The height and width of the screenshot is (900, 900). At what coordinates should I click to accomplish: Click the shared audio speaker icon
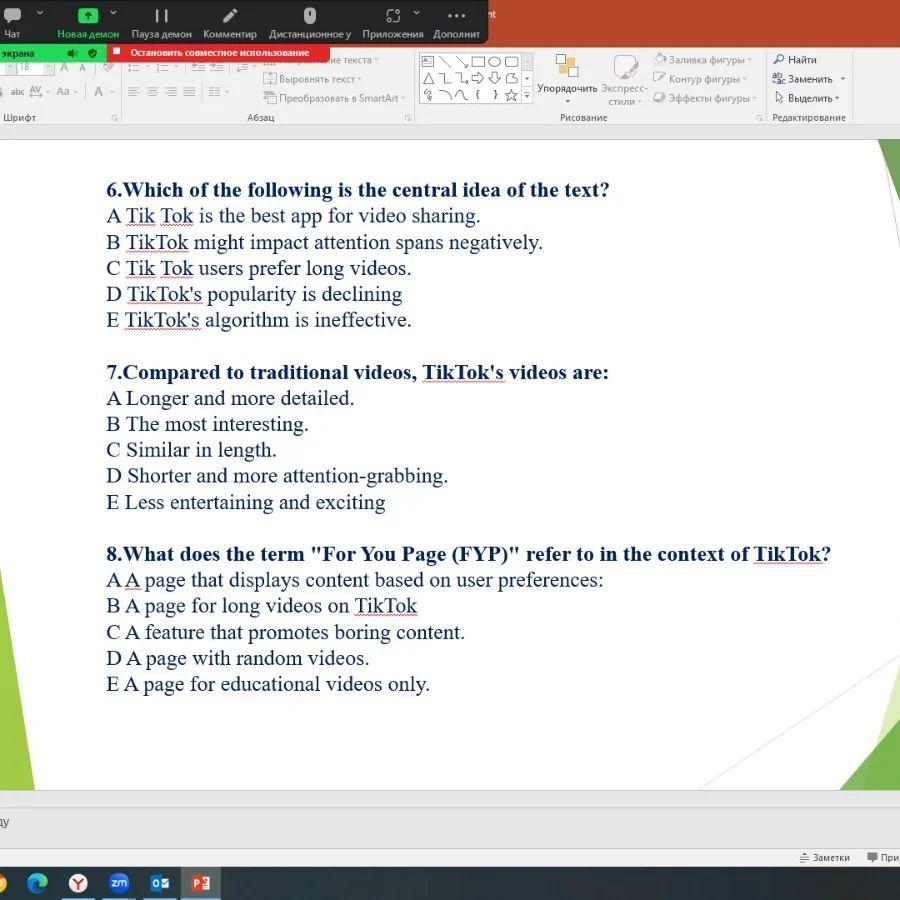click(x=72, y=53)
